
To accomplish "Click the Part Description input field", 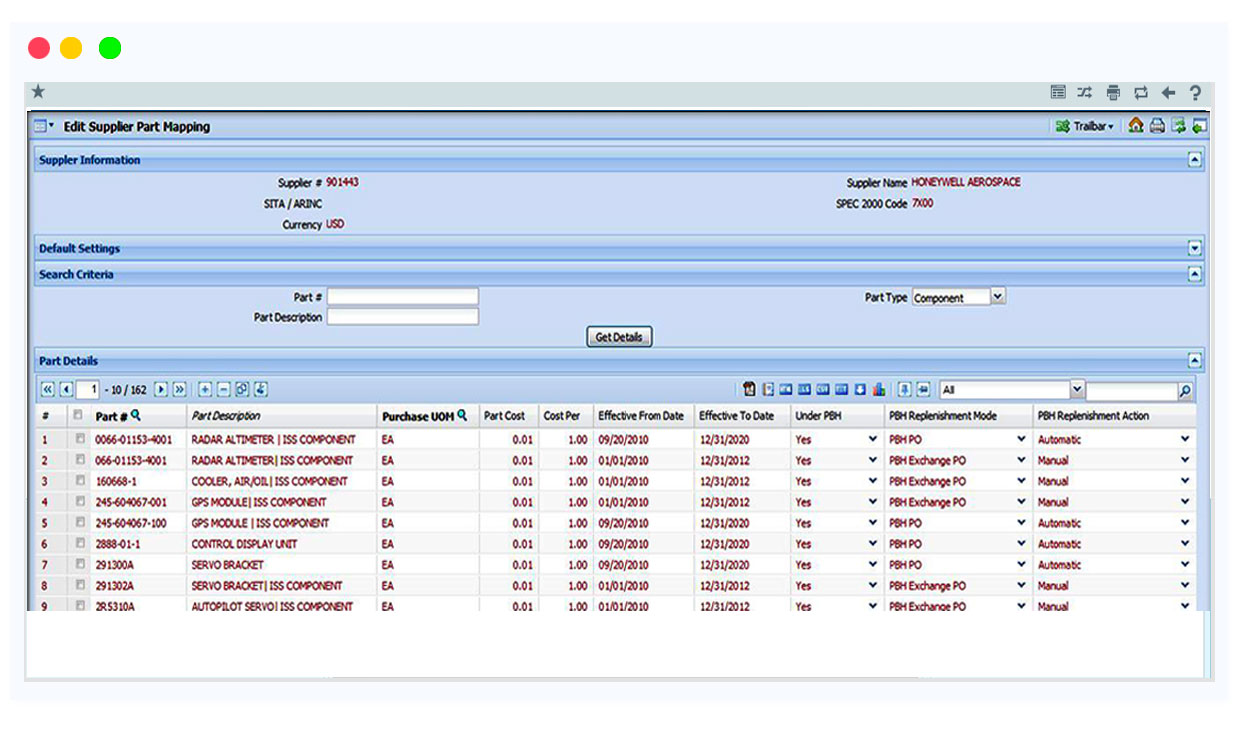I will pos(403,317).
